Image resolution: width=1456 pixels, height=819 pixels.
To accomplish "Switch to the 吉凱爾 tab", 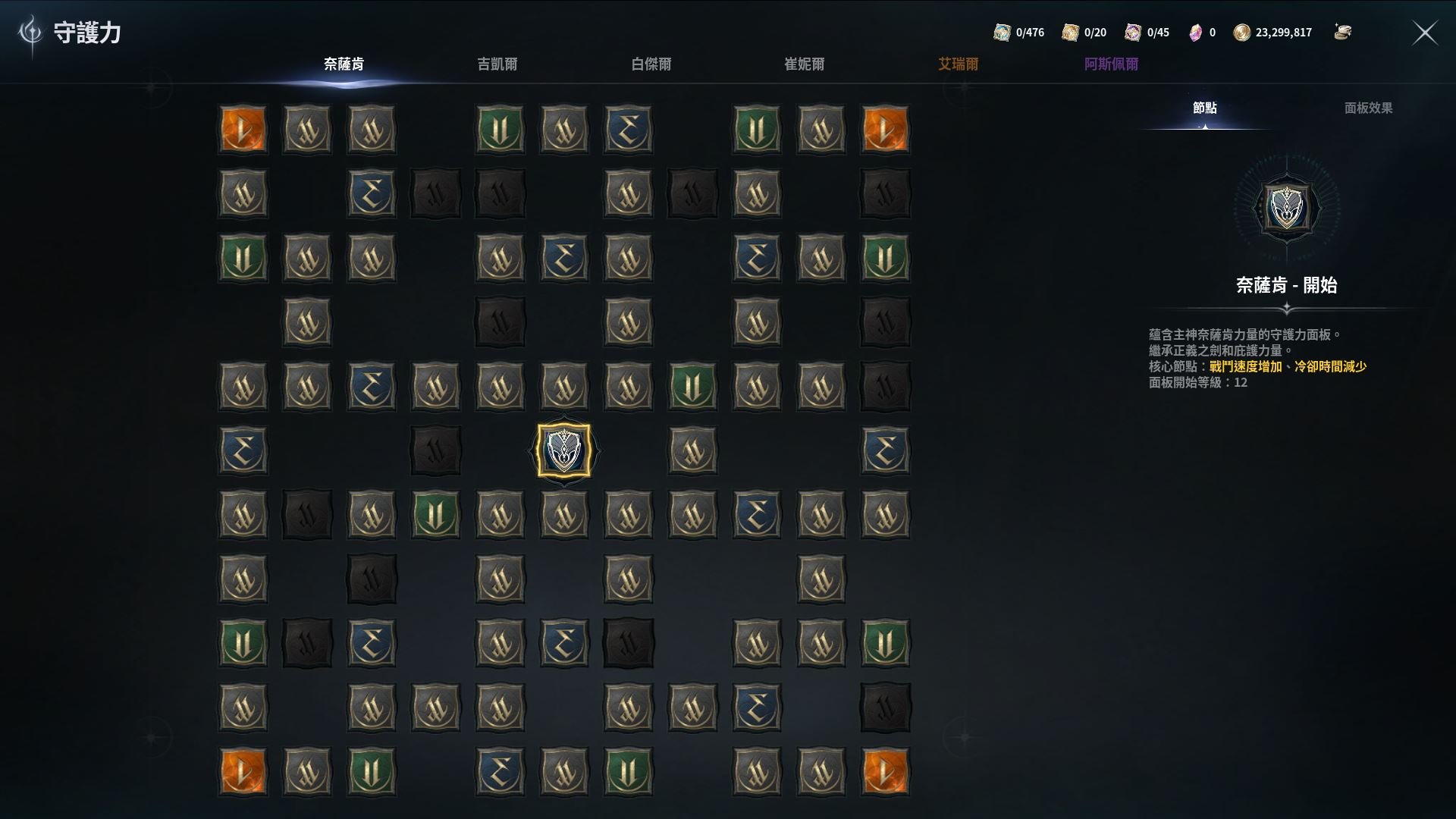I will [497, 64].
